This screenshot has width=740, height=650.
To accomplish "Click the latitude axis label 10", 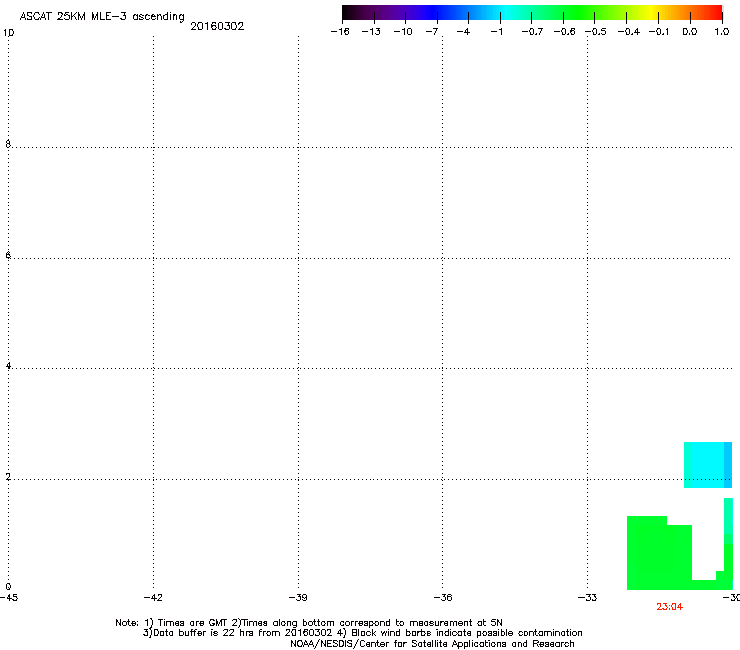I will click(x=8, y=33).
